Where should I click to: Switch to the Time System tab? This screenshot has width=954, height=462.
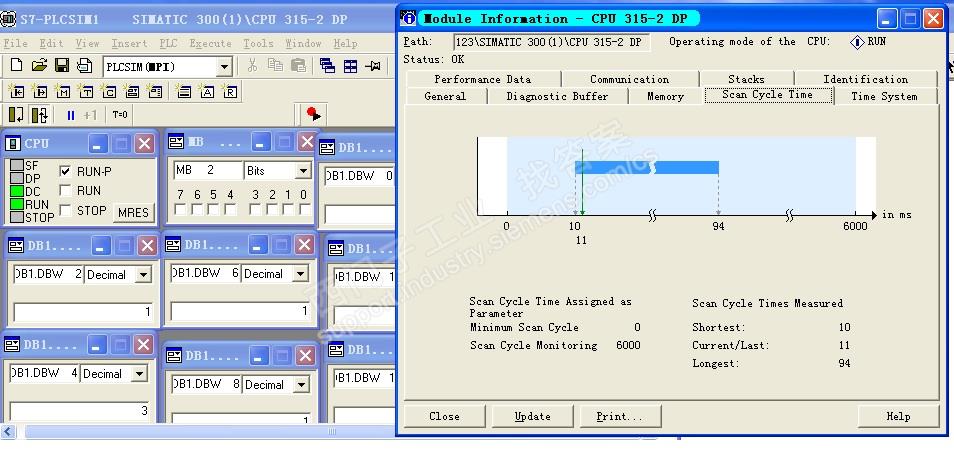884,96
